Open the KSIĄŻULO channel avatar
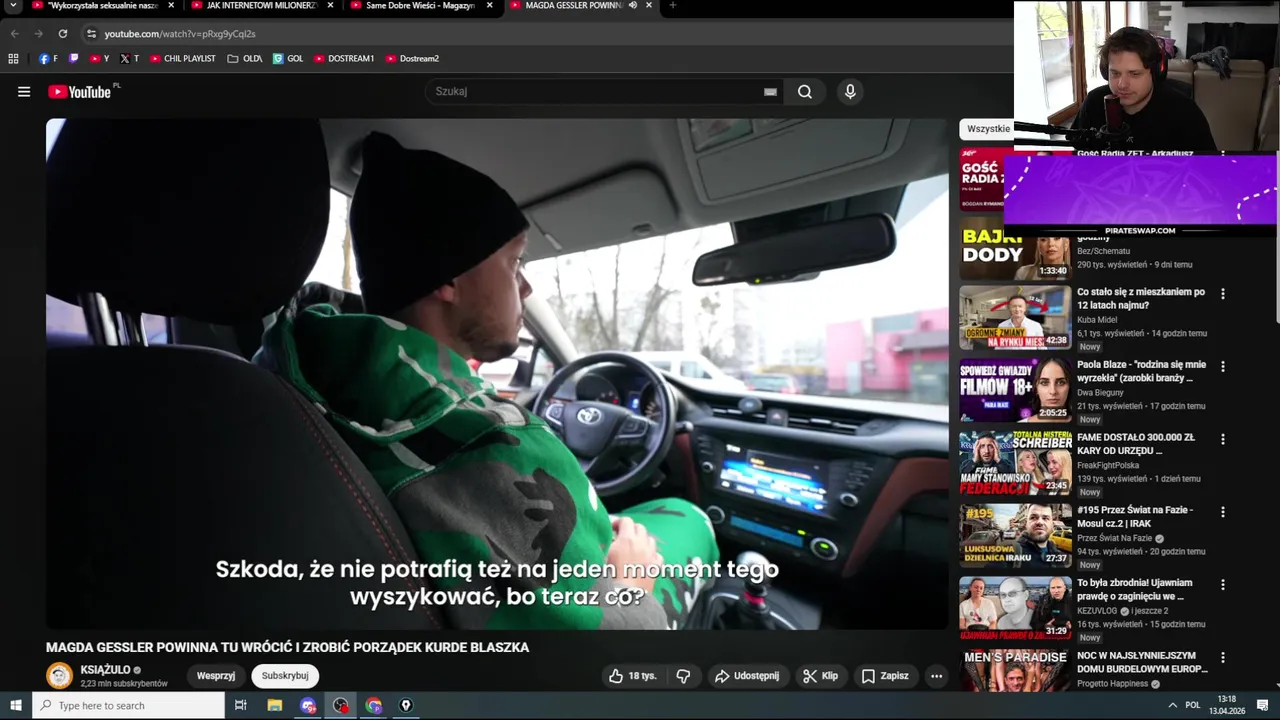Screen dimensions: 1280x720 (x=60, y=676)
